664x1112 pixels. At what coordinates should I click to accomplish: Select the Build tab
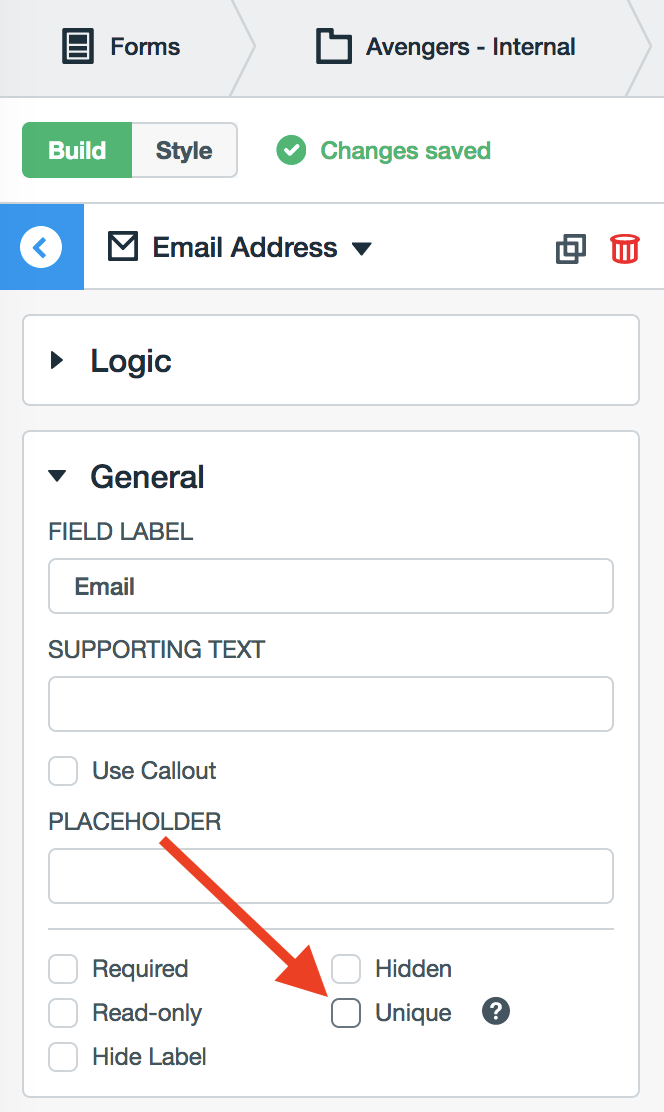77,150
